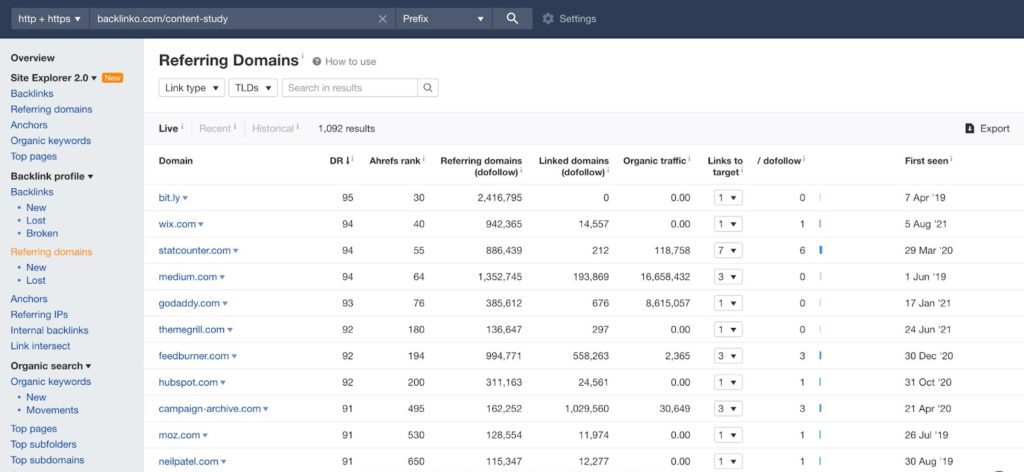Click the info icon next to First seen header

tap(951, 158)
